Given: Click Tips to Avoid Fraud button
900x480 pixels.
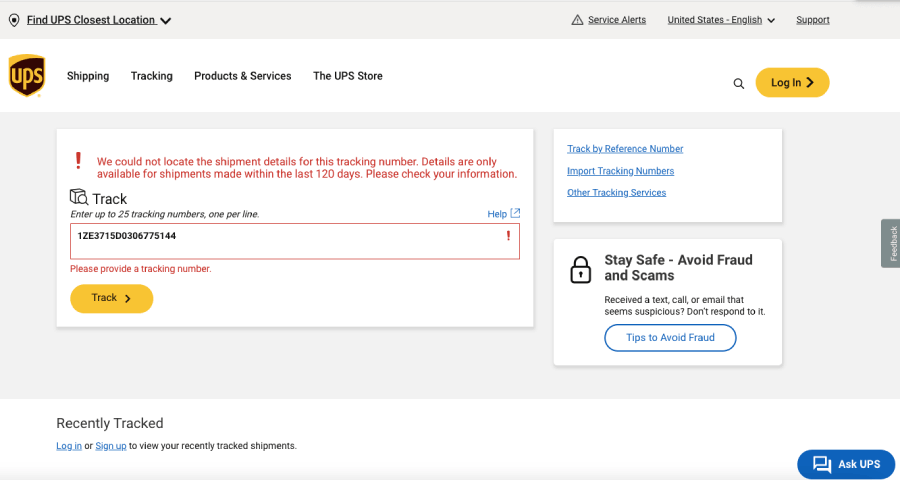Looking at the screenshot, I should (670, 338).
